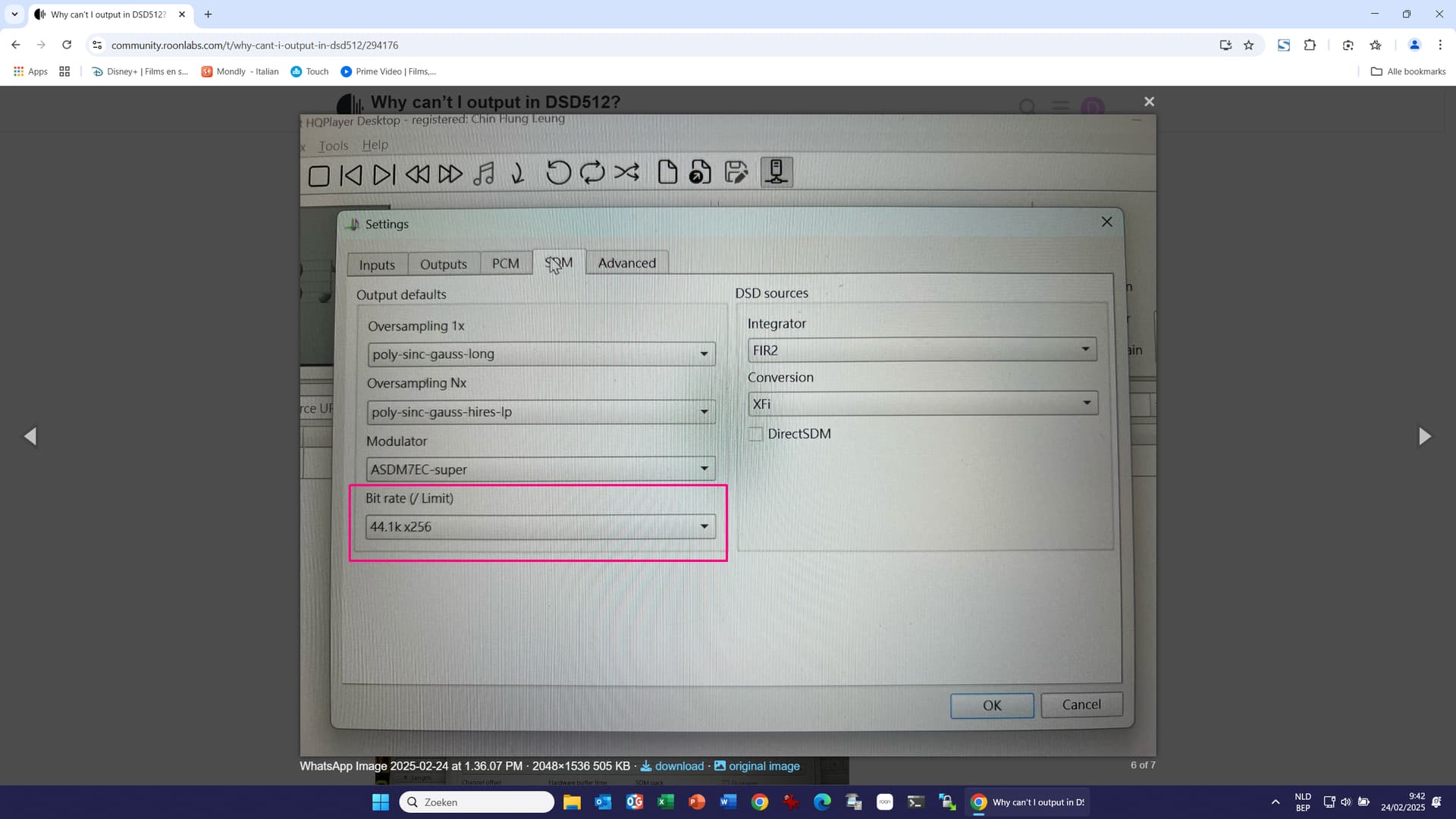Click the highlighted device settings icon in HQPlayer

coord(777,171)
